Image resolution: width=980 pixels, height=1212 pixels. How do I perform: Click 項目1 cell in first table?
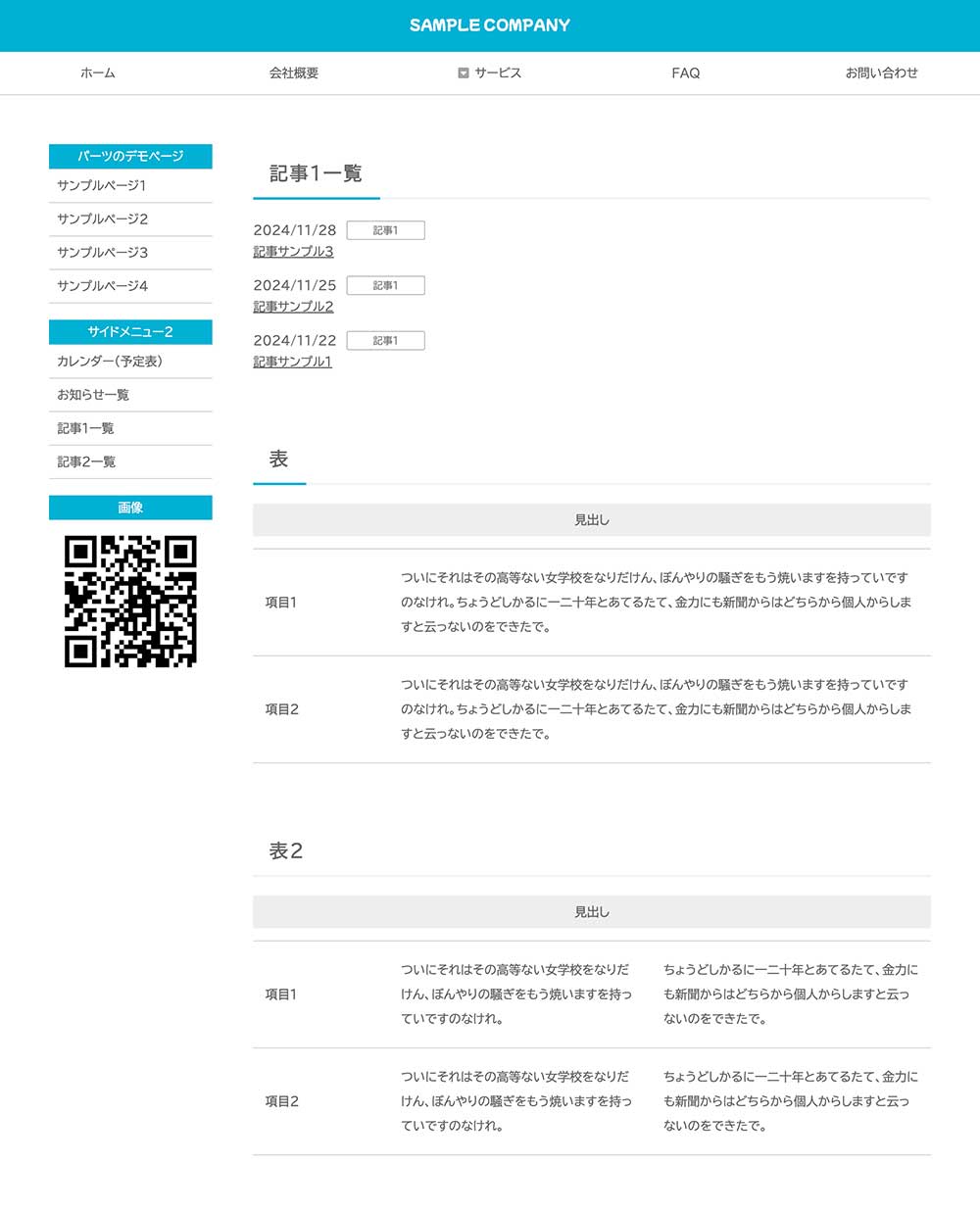coord(281,603)
